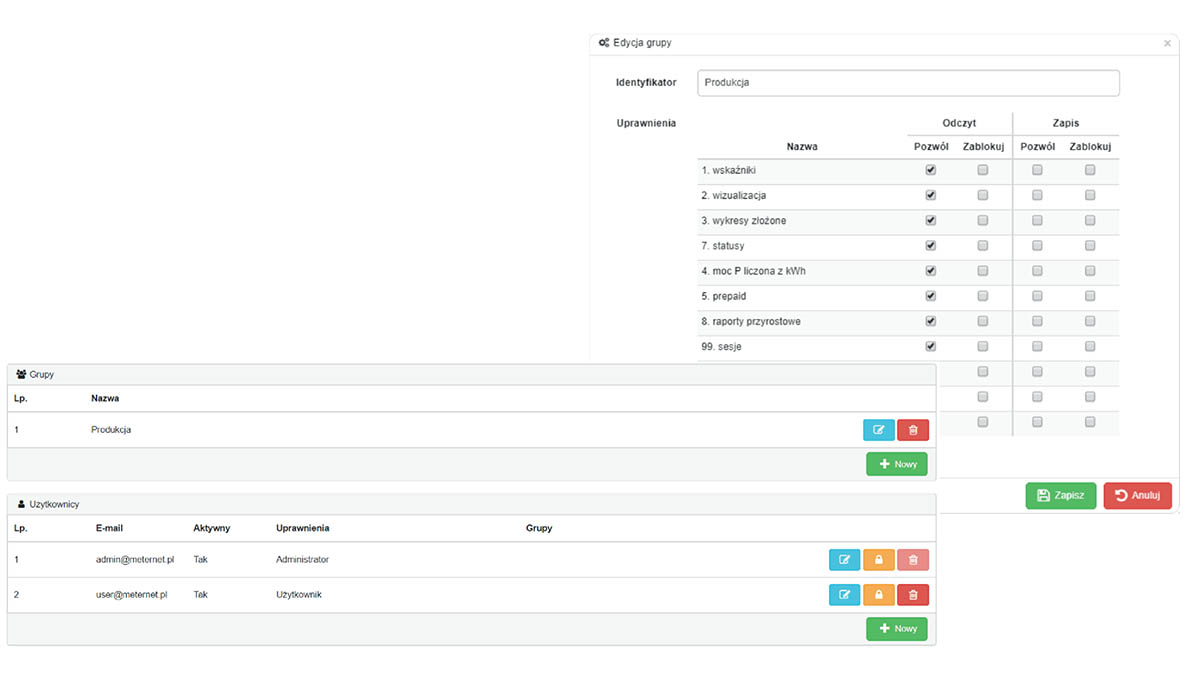Enable Zapis Pozwól for statusy
The width and height of the screenshot is (1200, 700).
click(1037, 246)
